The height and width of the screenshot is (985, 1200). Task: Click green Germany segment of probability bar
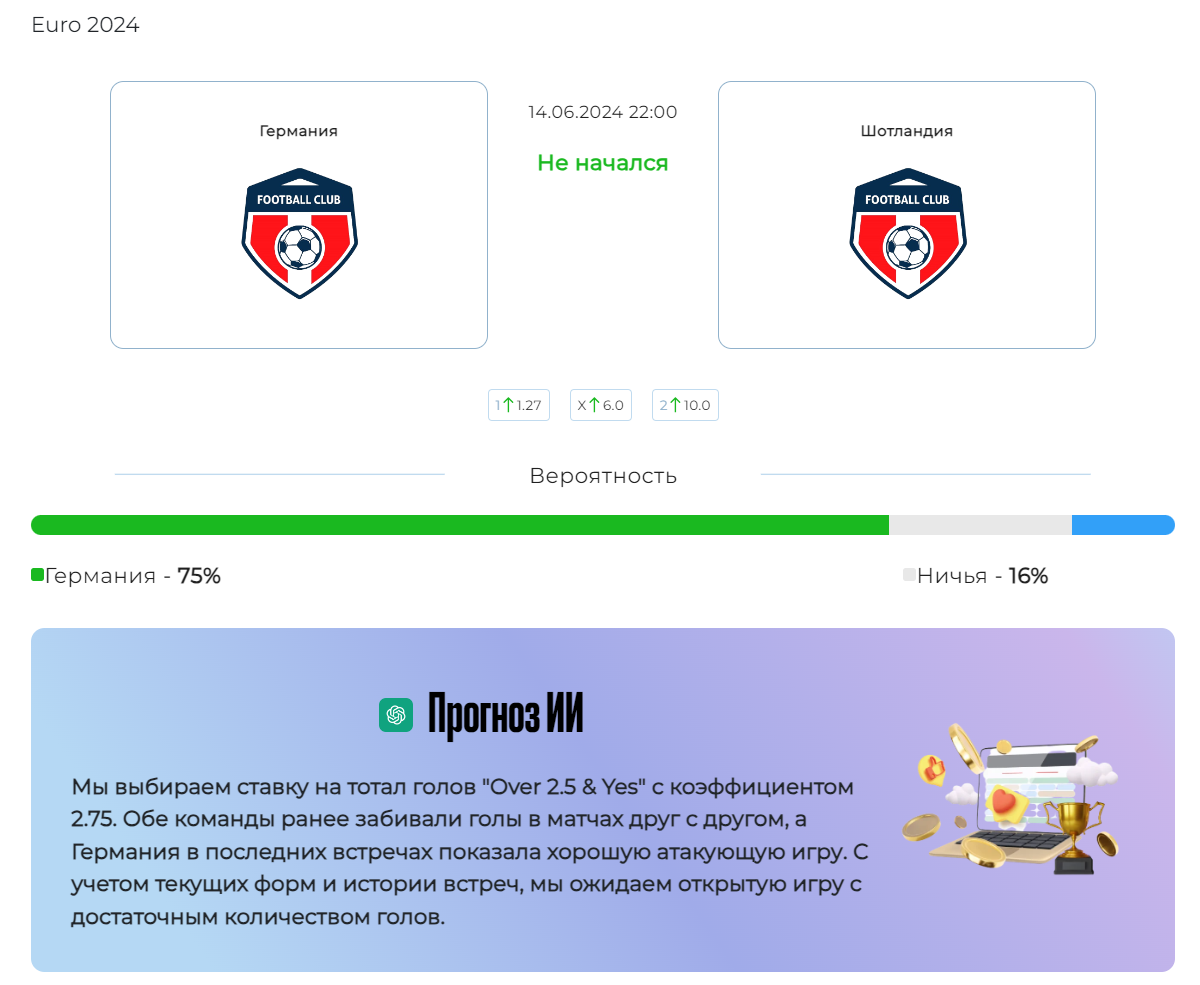tap(460, 525)
